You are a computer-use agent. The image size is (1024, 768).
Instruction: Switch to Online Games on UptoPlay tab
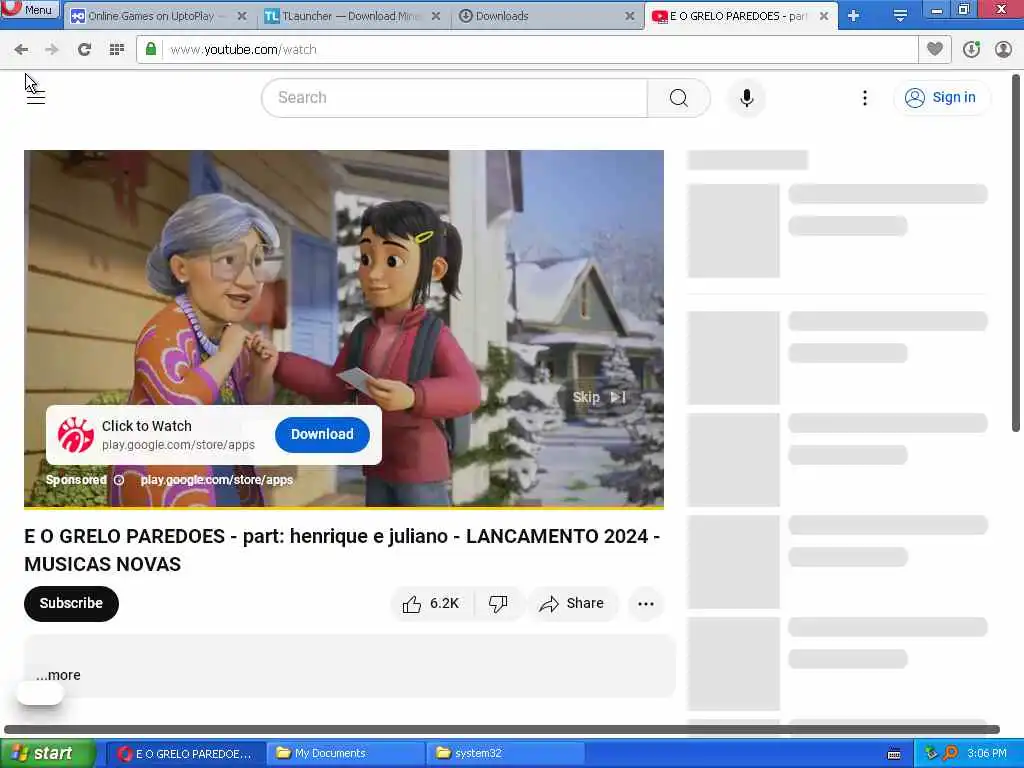[x=150, y=16]
